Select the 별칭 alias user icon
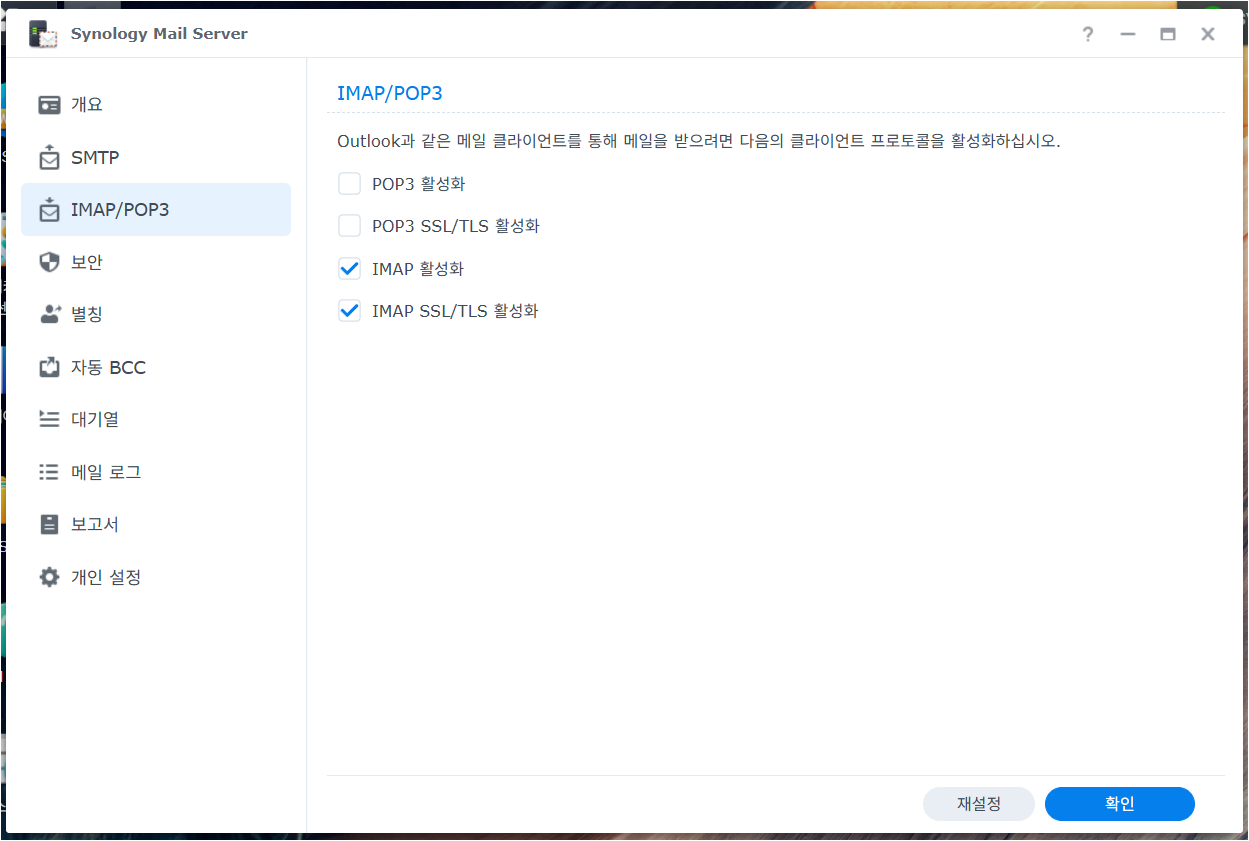 49,314
